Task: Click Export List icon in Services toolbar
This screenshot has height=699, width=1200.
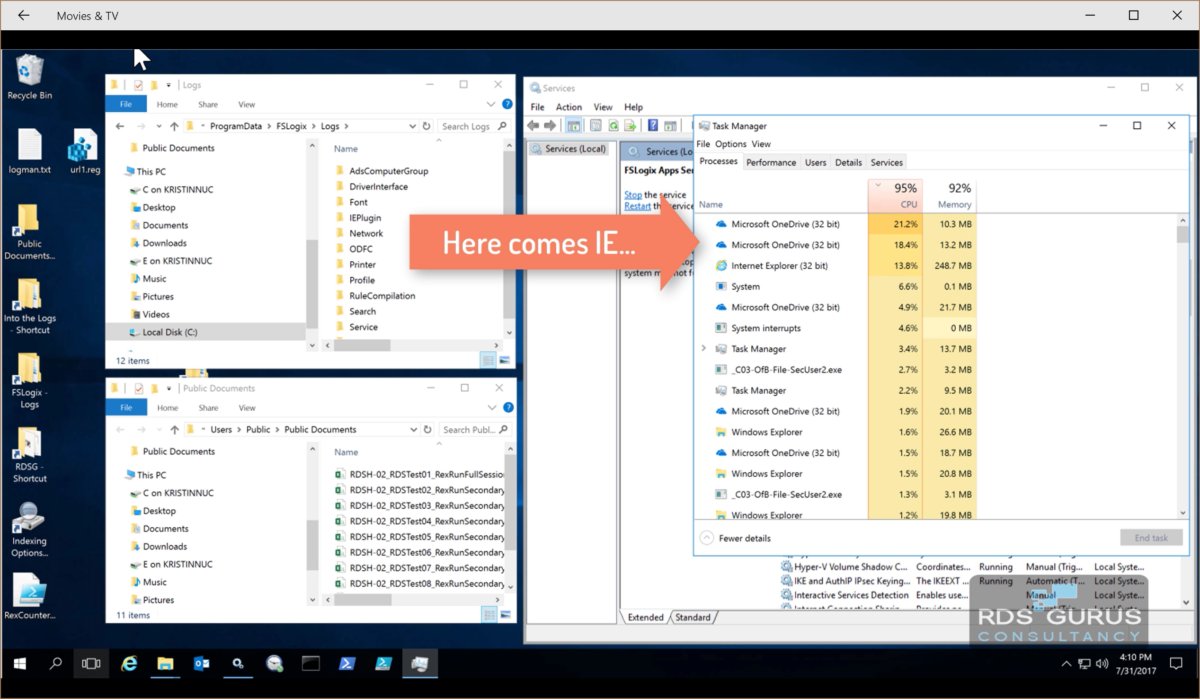Action: coord(630,126)
